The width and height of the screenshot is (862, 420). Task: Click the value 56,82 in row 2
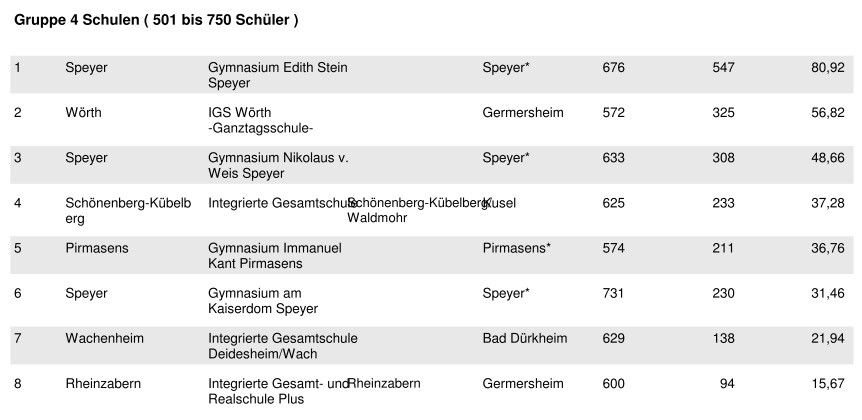click(827, 113)
